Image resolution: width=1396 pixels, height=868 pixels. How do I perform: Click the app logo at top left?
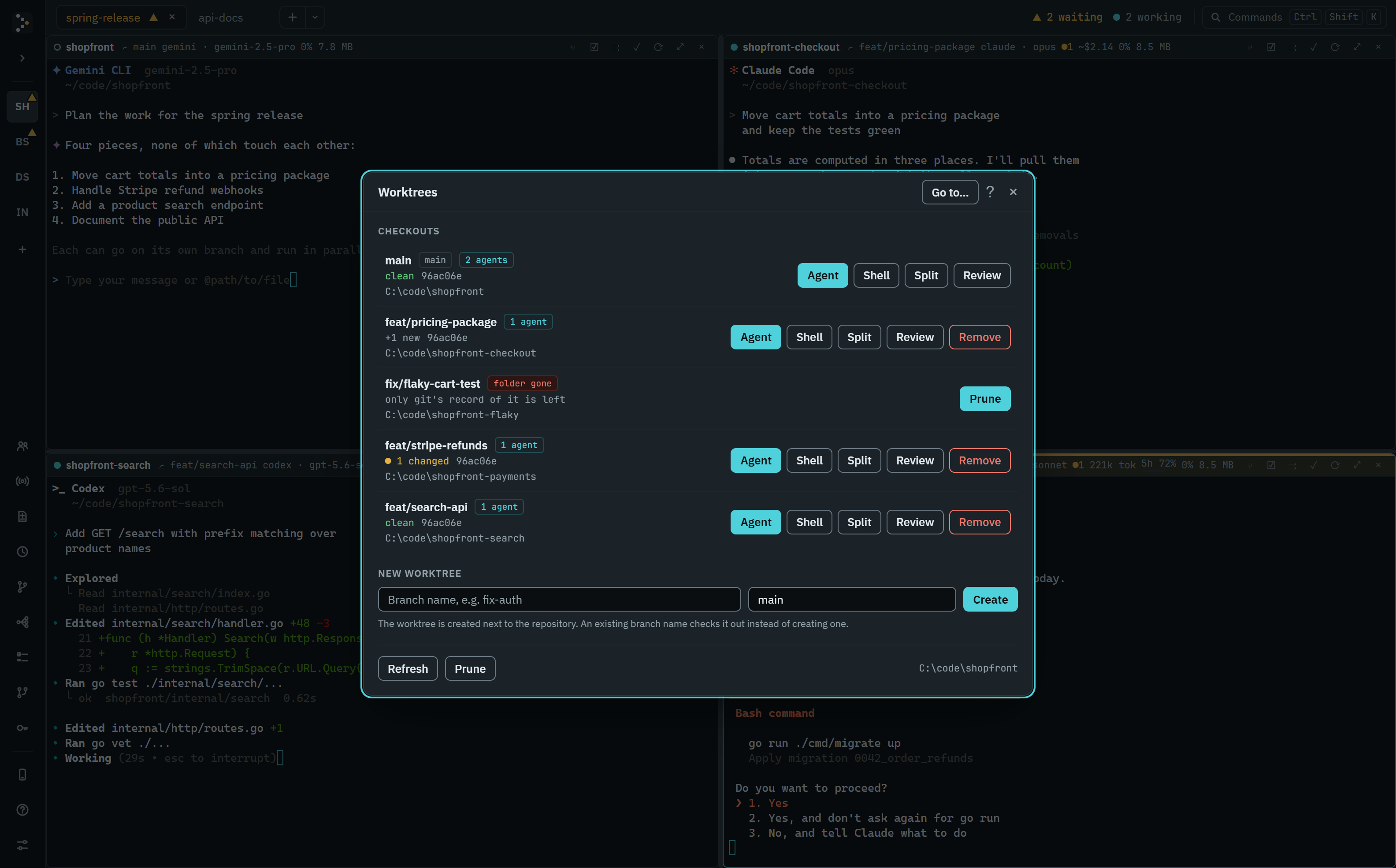pyautogui.click(x=22, y=23)
